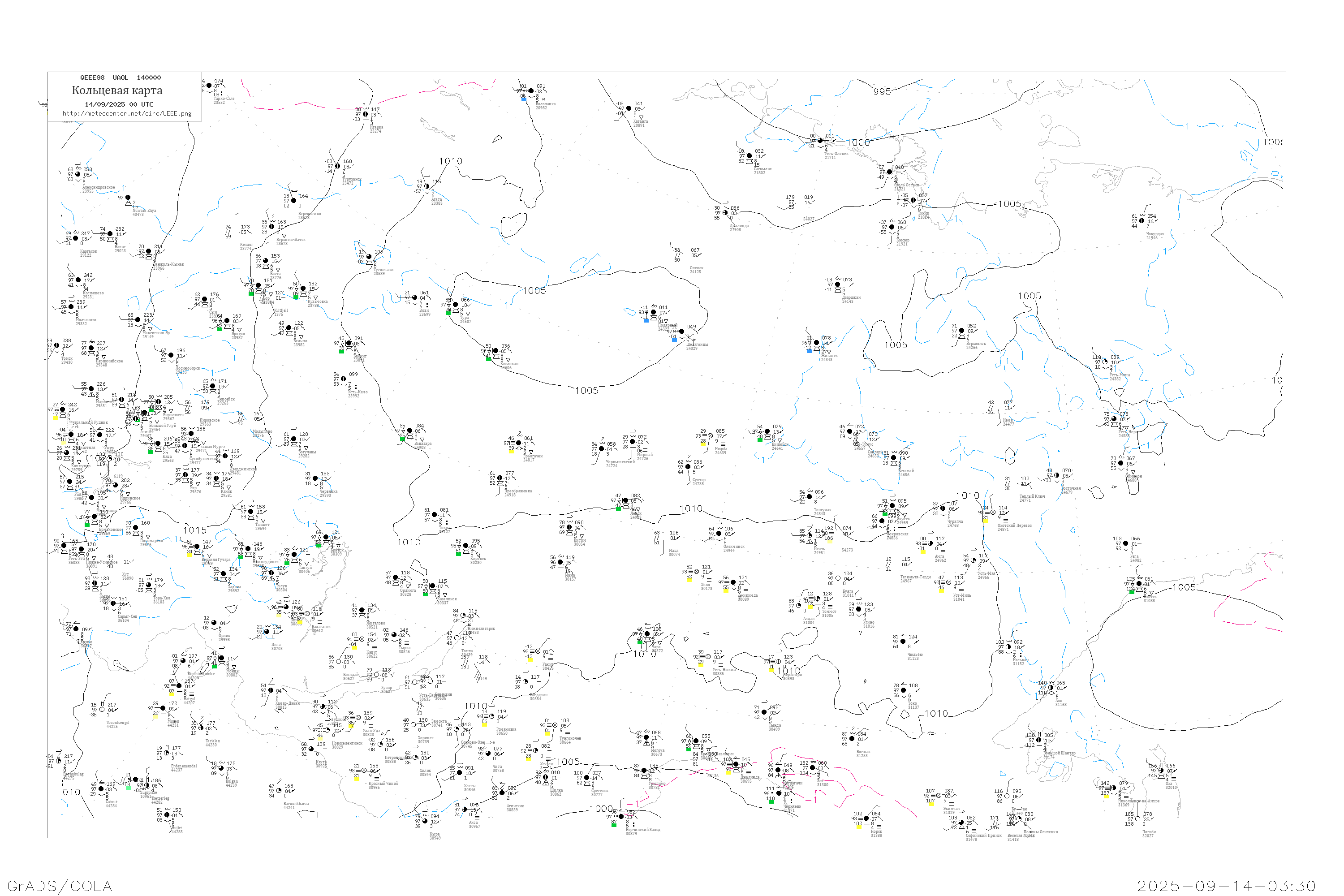Image resolution: width=1344 pixels, height=896 pixels.
Task: Click the Кюсюр station filled circle
Action: (x=892, y=227)
